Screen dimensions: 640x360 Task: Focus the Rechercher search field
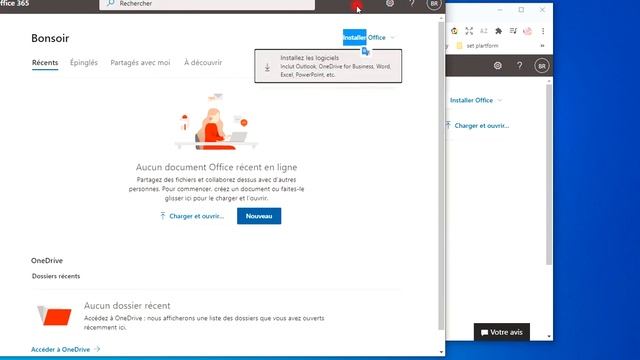tap(207, 4)
